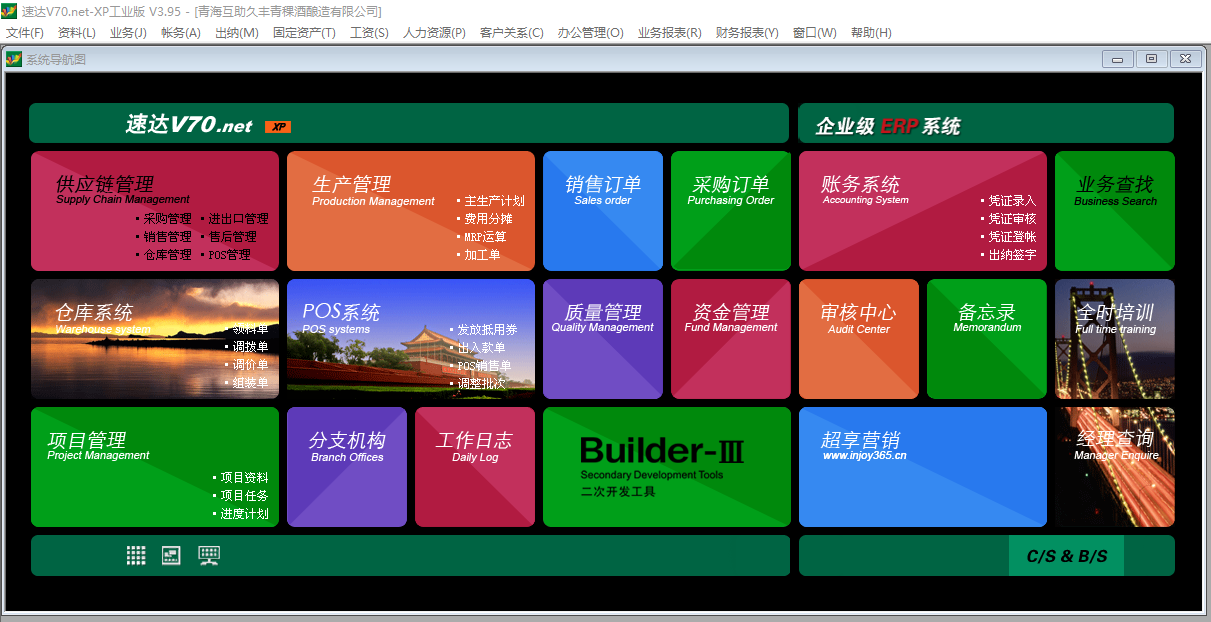Open the 业务报表(R) menu
This screenshot has width=1211, height=622.
[x=670, y=33]
